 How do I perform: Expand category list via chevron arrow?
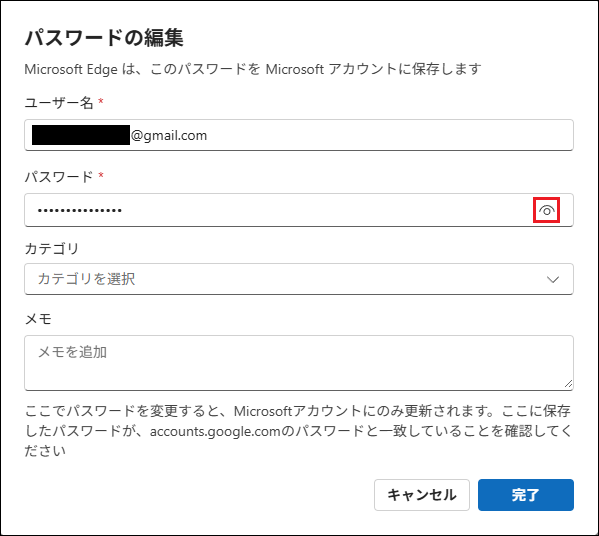click(x=553, y=280)
